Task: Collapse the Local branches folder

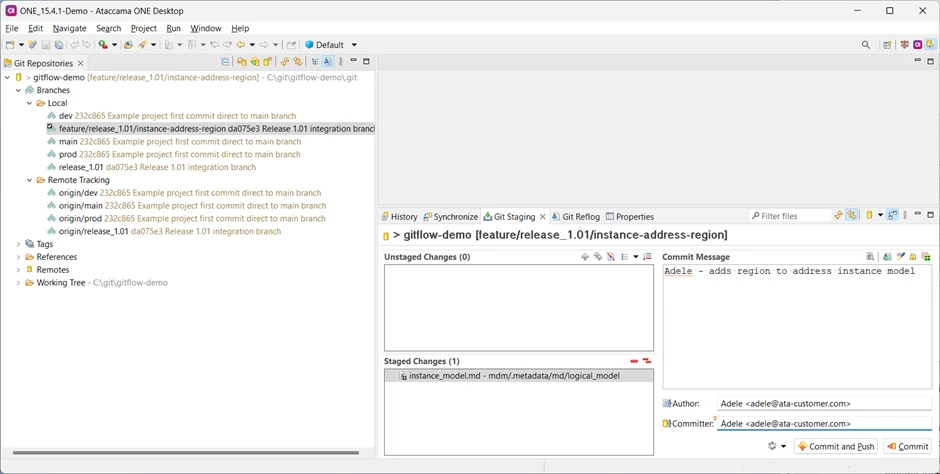Action: coord(29,103)
